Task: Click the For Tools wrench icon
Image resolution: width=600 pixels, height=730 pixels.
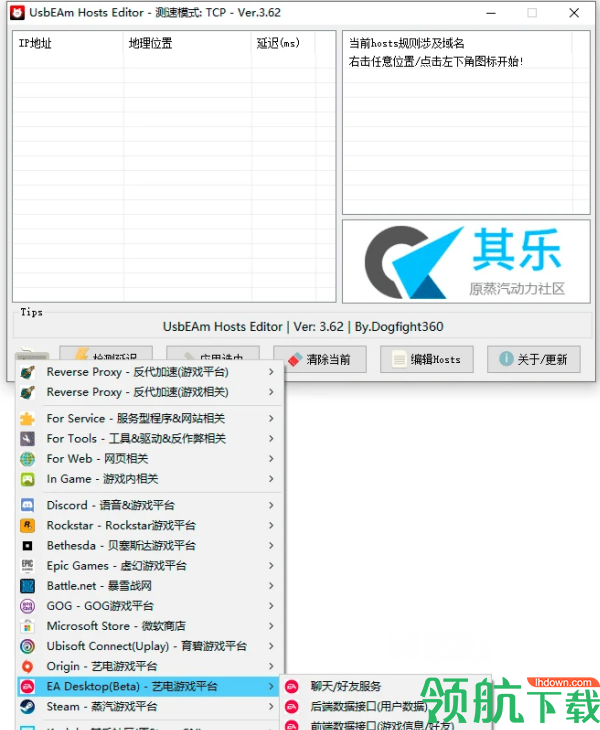Action: [x=27, y=439]
